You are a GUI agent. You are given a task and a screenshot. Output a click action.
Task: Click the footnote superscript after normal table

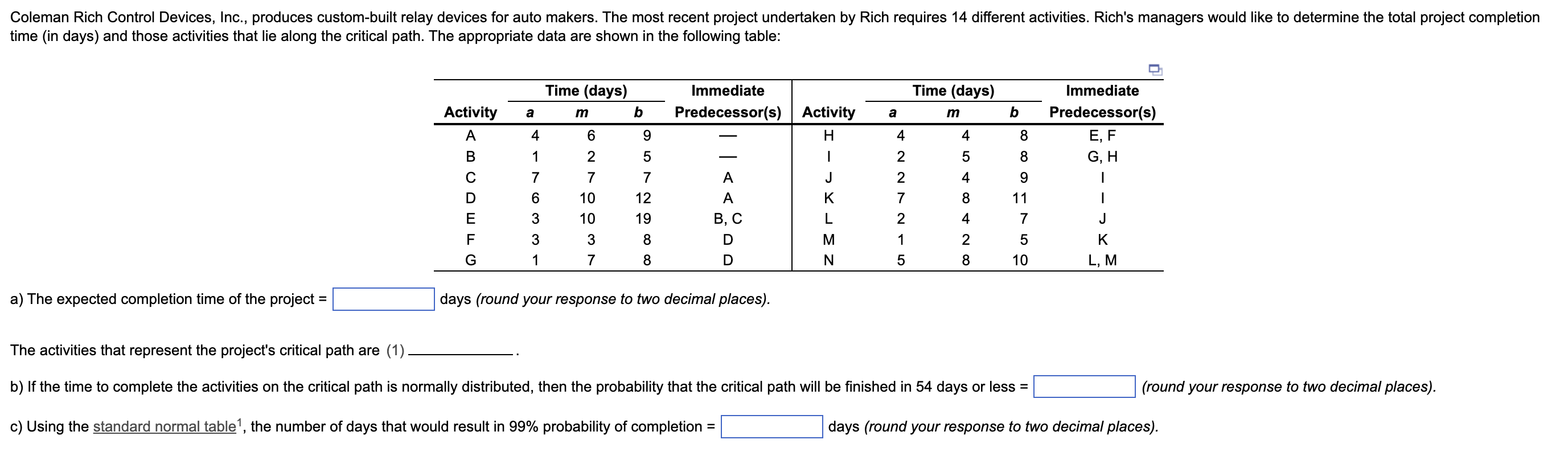[x=240, y=422]
